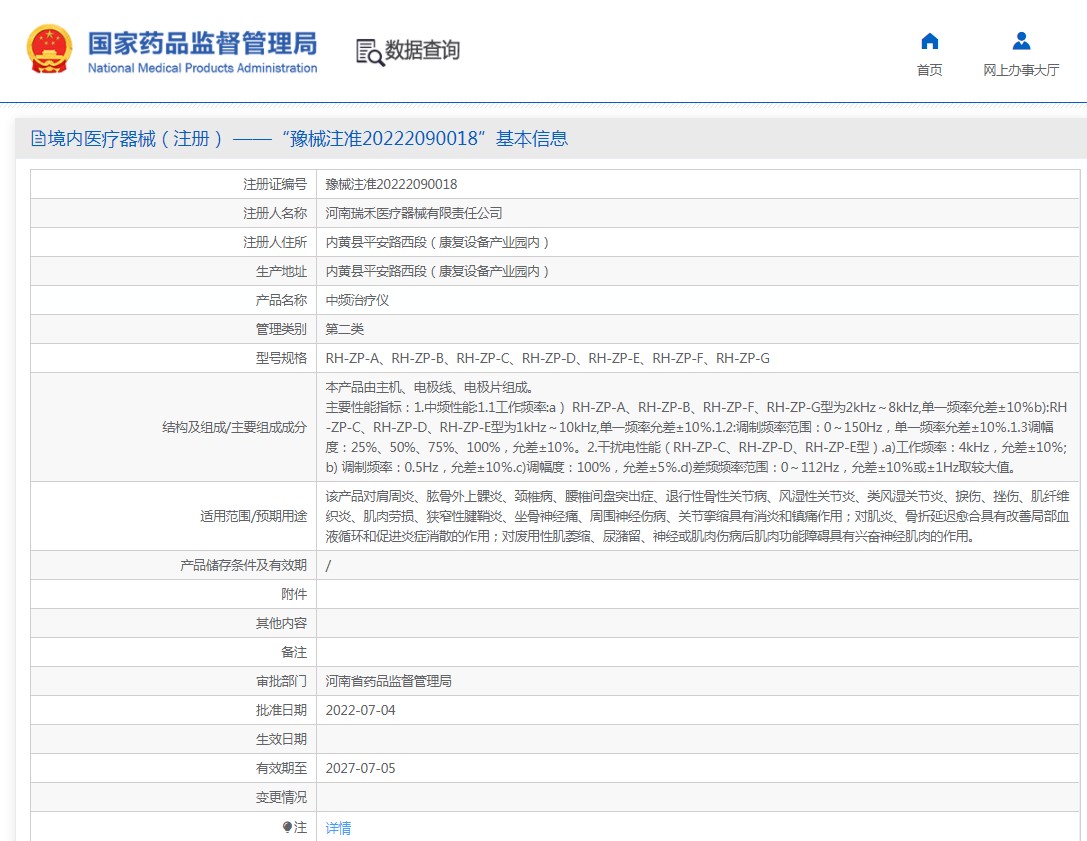Open 网上办事大厅 text link

tap(1021, 70)
